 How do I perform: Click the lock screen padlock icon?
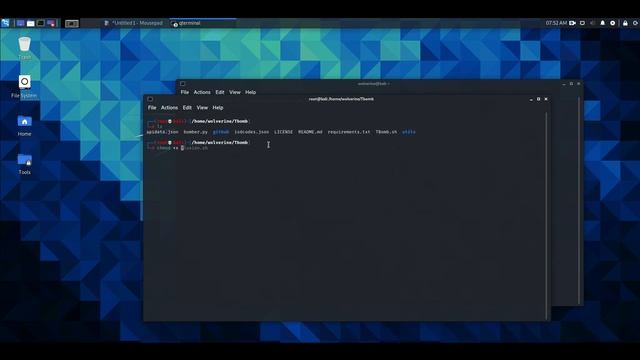pos(625,23)
